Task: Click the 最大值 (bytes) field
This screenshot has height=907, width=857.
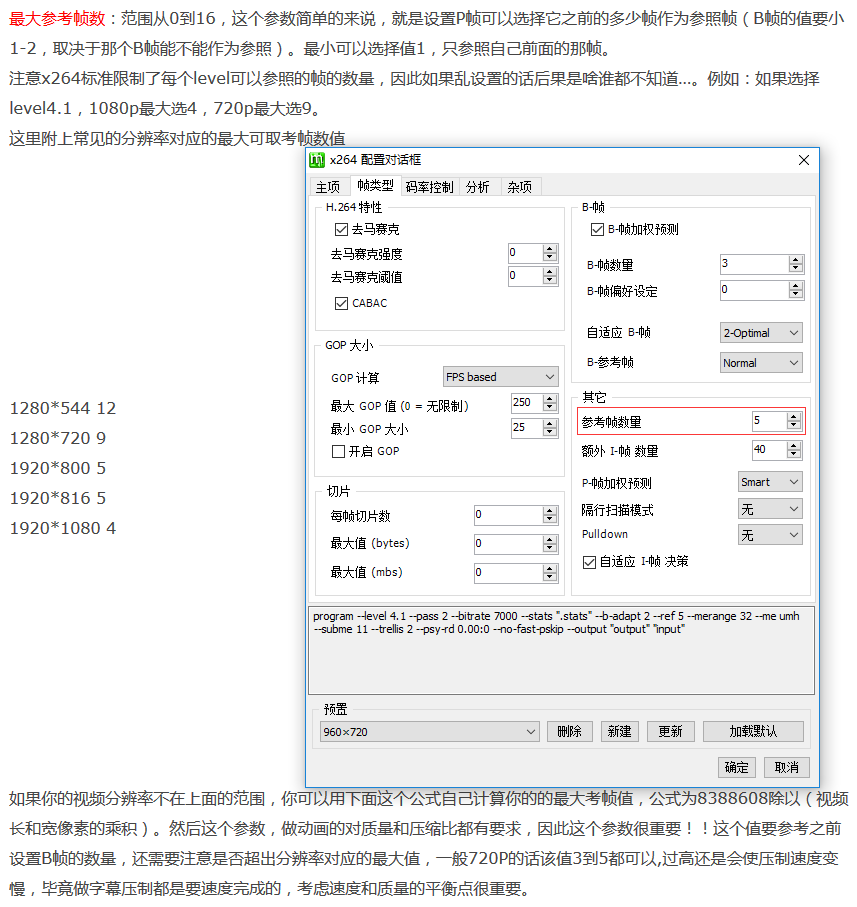Action: 508,544
